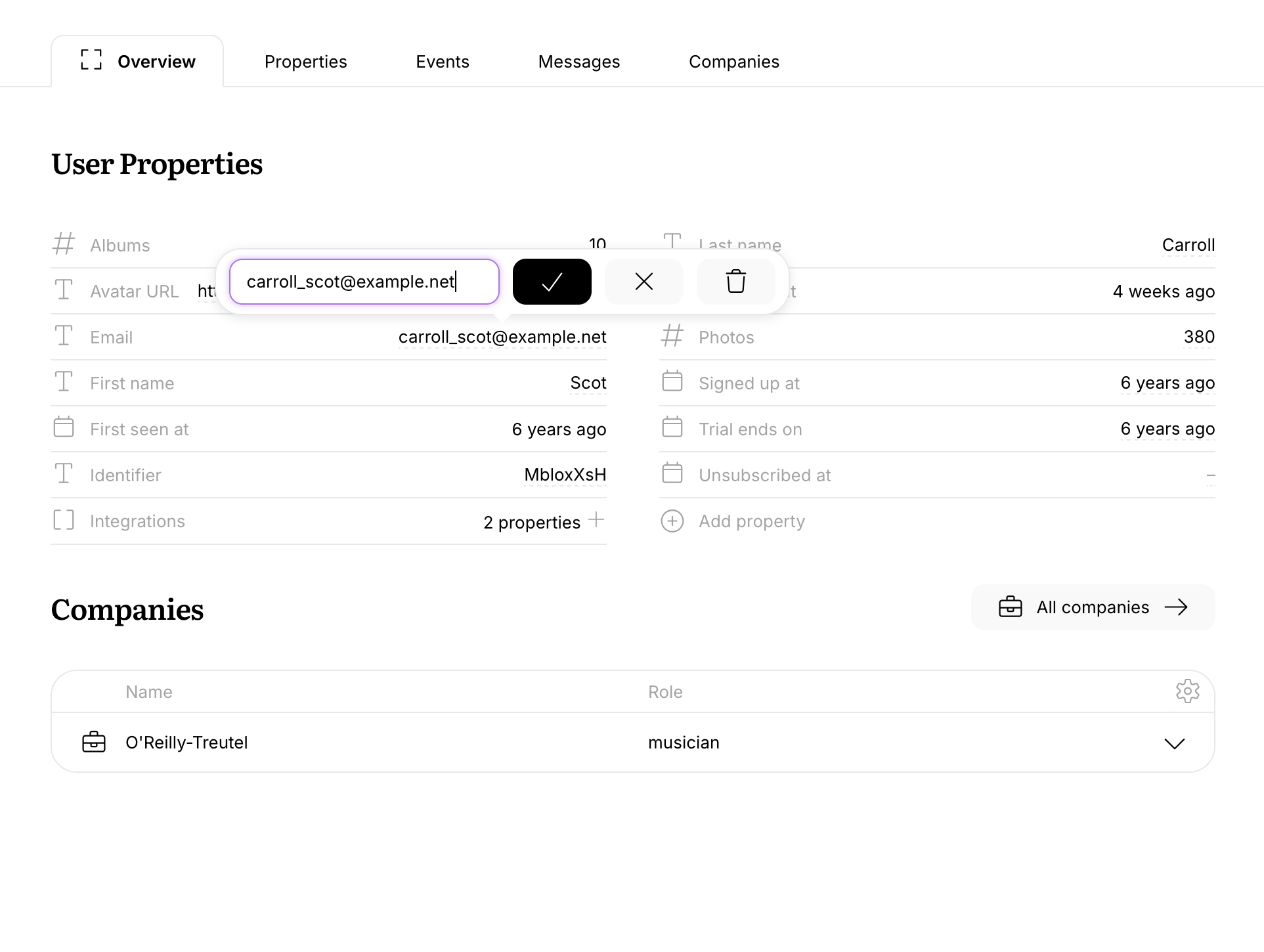Click the Role column header
This screenshot has width=1264, height=952.
[665, 692]
